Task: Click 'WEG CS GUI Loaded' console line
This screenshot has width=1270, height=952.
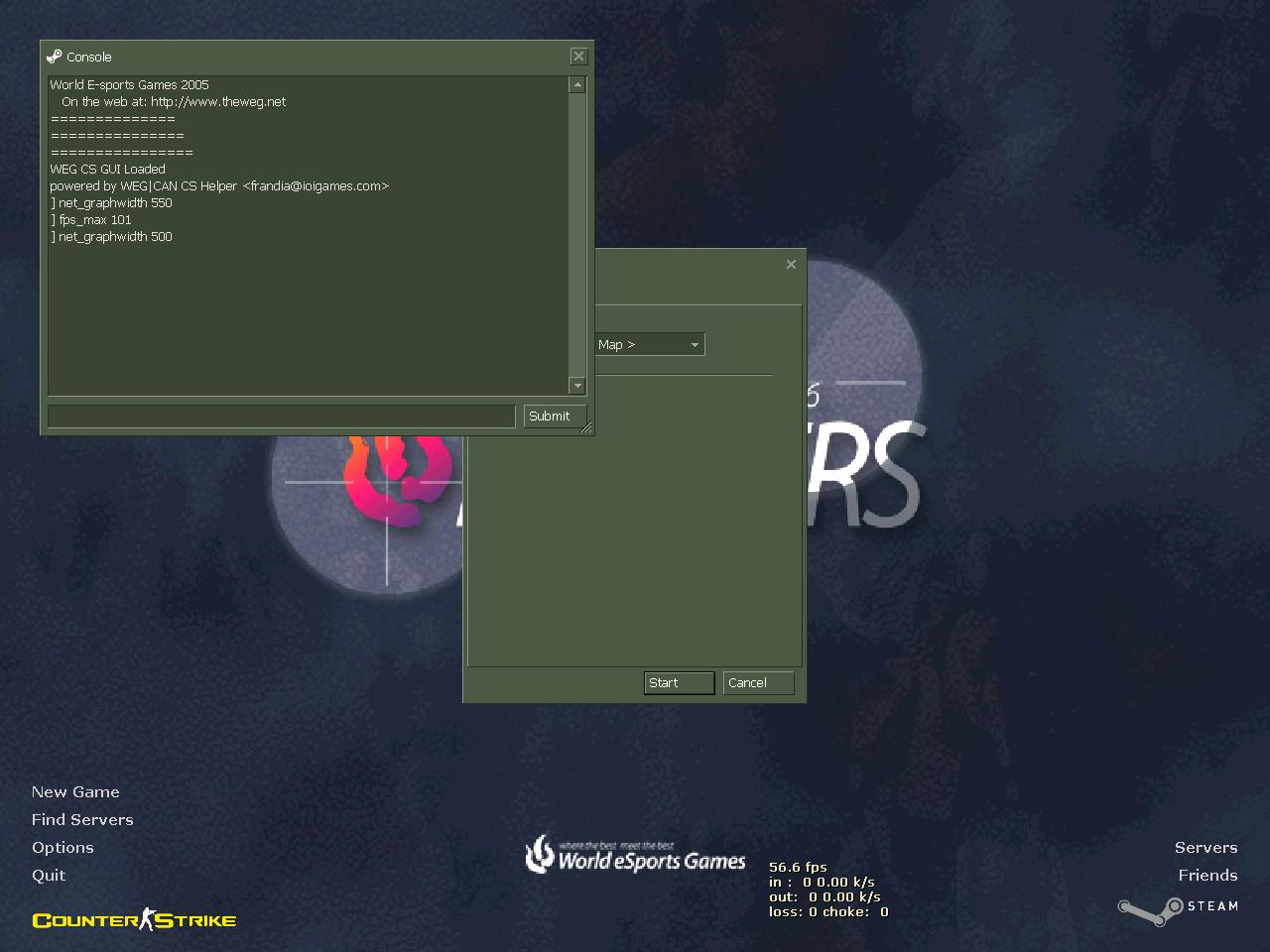Action: [x=108, y=170]
